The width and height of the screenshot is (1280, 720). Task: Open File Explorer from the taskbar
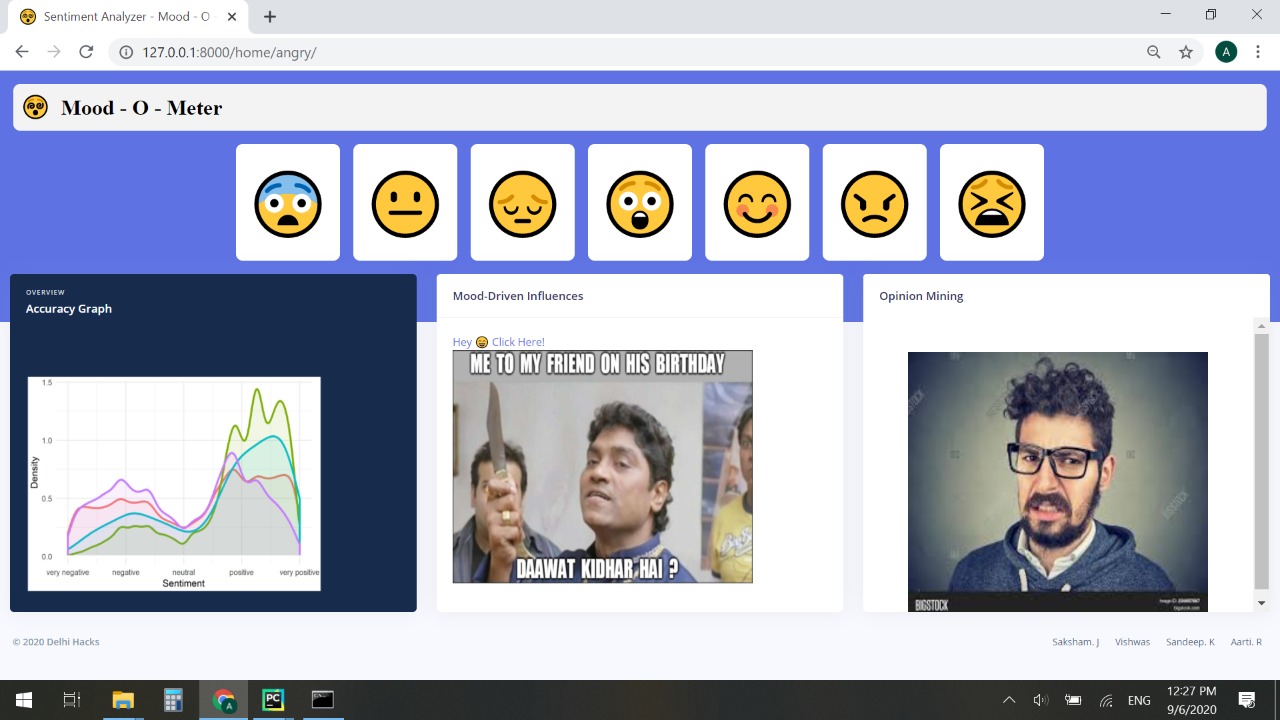[x=123, y=700]
